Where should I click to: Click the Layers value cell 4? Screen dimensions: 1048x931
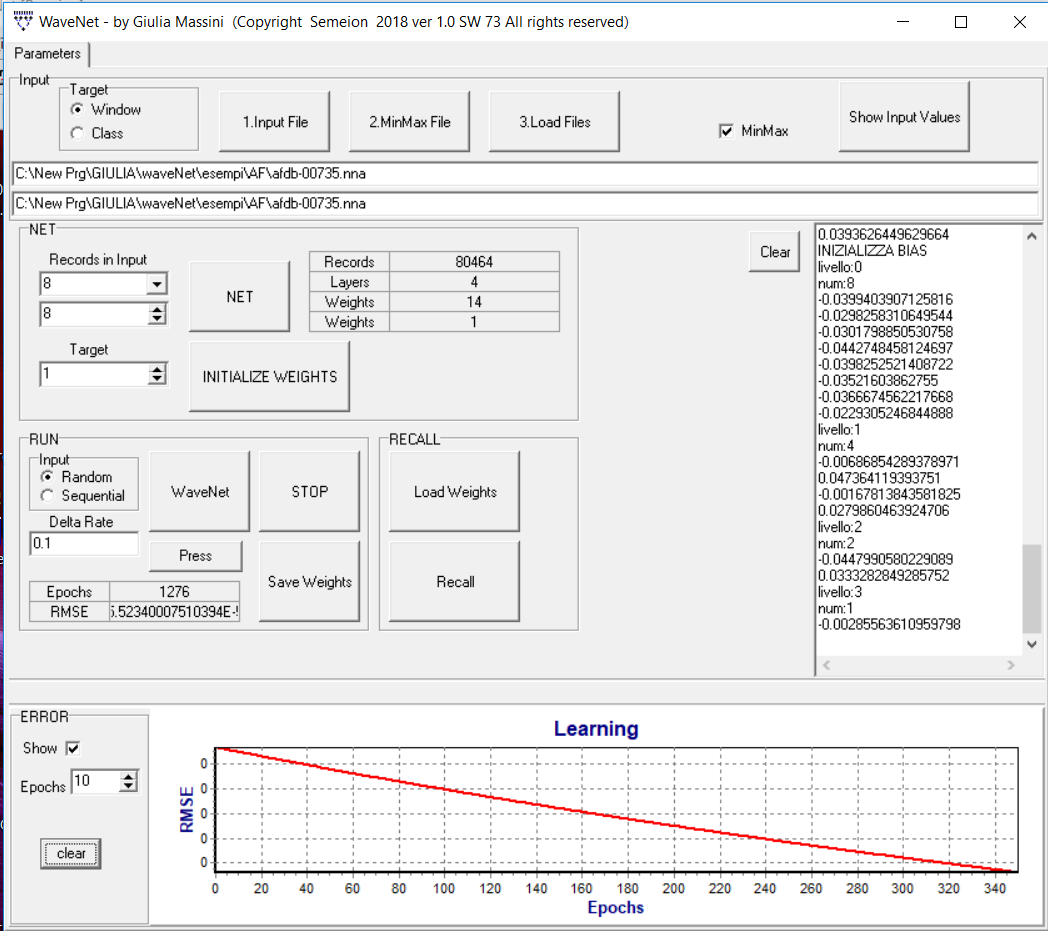tap(475, 282)
